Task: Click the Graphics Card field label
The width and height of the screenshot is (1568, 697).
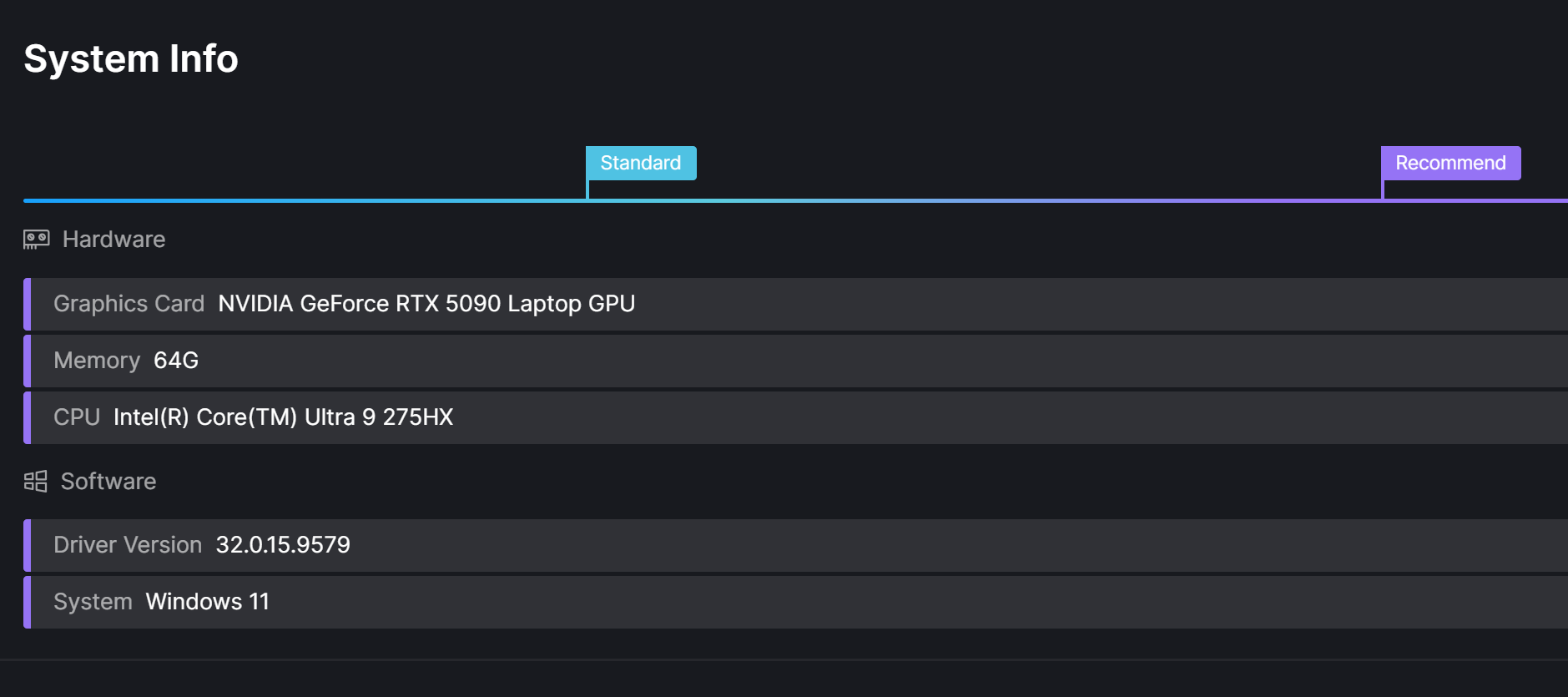Action: point(129,304)
